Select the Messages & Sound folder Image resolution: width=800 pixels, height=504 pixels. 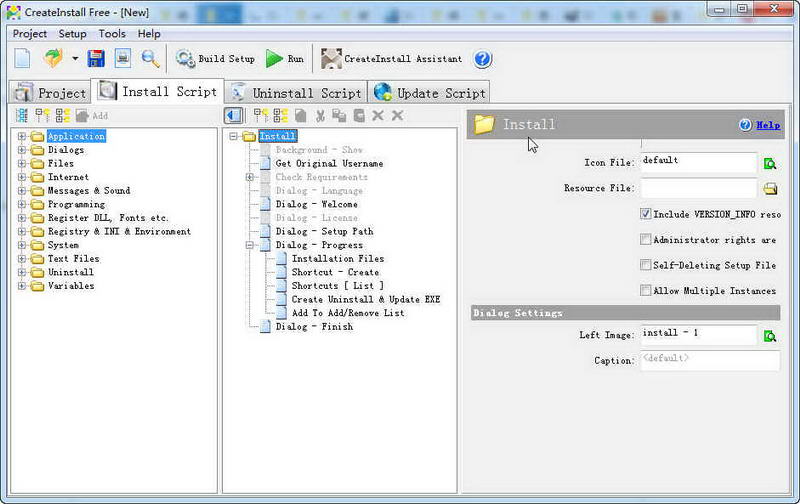pos(89,190)
